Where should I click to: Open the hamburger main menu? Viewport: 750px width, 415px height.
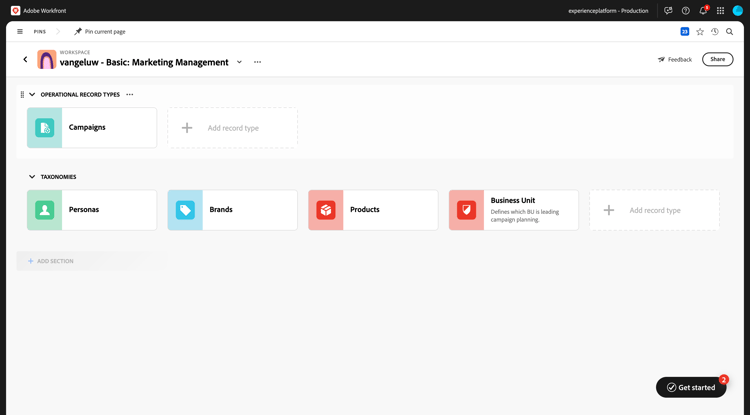click(20, 32)
